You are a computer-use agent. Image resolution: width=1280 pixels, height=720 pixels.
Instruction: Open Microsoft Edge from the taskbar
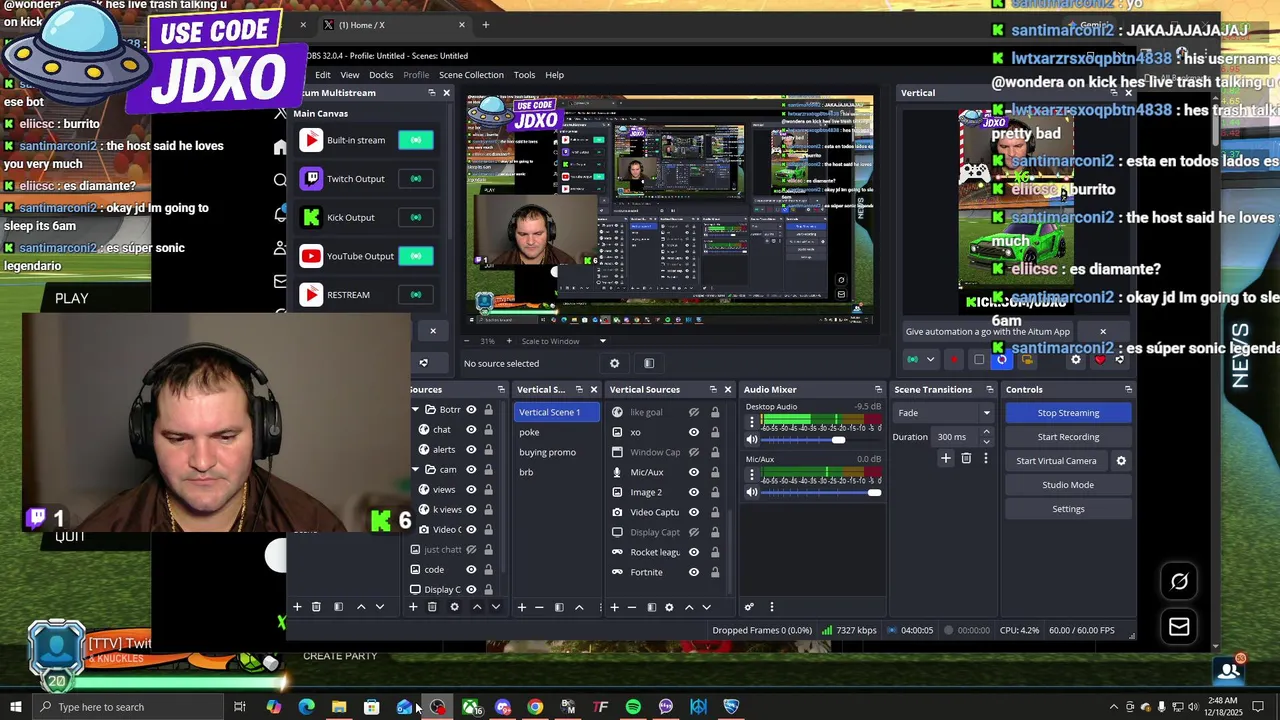tap(306, 707)
